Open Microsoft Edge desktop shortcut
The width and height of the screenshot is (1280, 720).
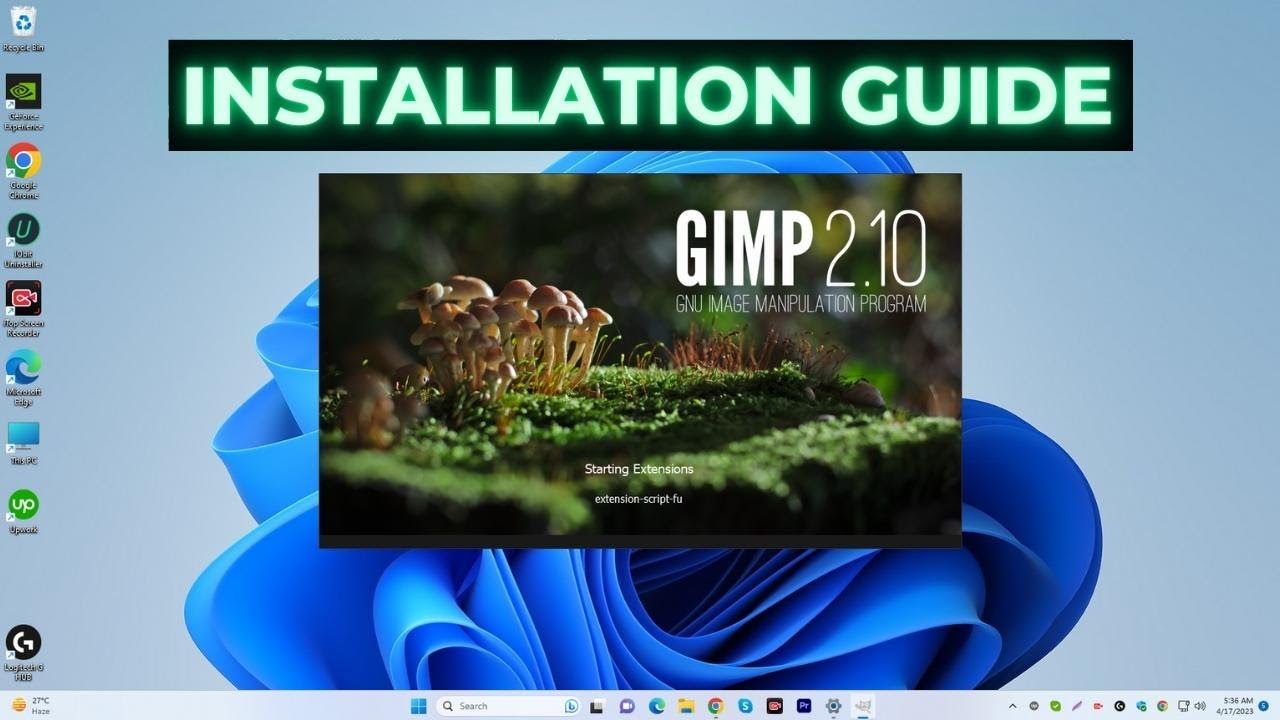(x=23, y=378)
